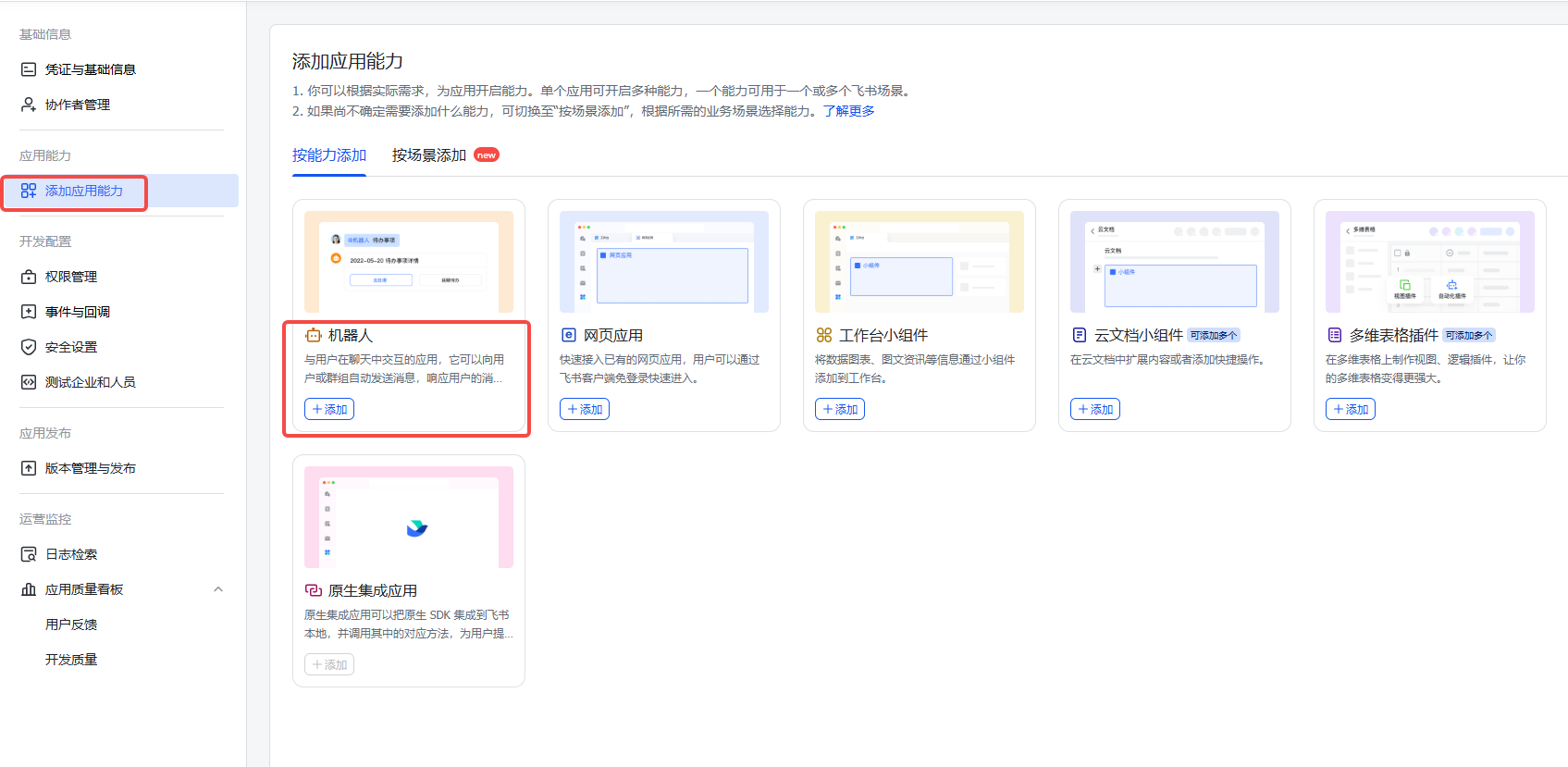Screen dimensions: 1568x767
Task: Add the 工作台小组件 capability
Action: 840,409
